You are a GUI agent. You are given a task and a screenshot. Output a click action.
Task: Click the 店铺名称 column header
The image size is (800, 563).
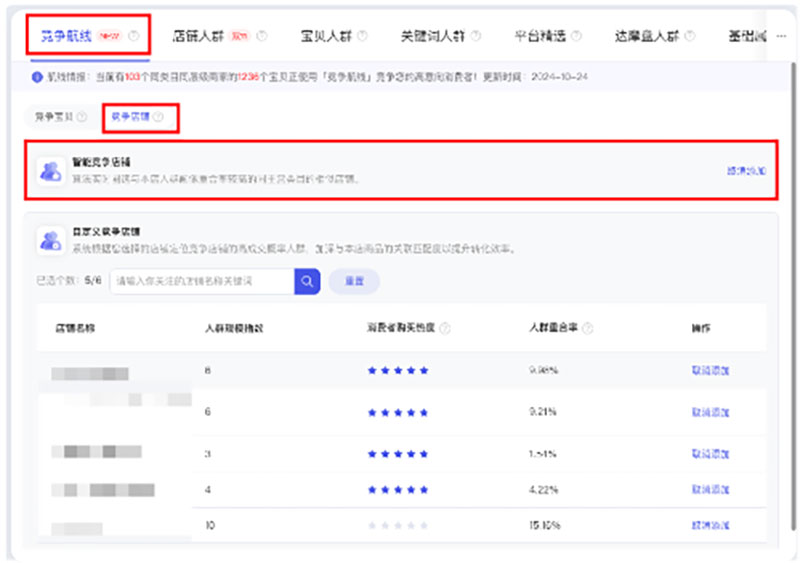coord(75,328)
